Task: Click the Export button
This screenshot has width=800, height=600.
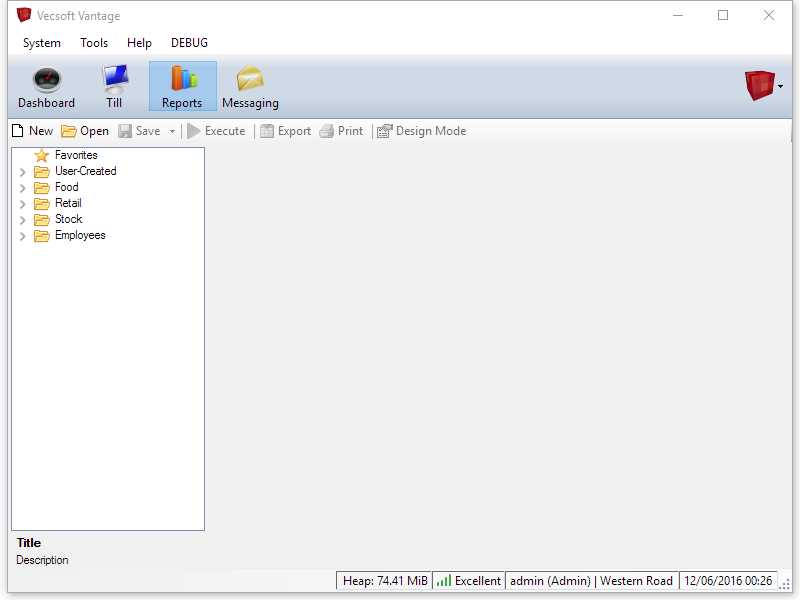Action: tap(285, 131)
